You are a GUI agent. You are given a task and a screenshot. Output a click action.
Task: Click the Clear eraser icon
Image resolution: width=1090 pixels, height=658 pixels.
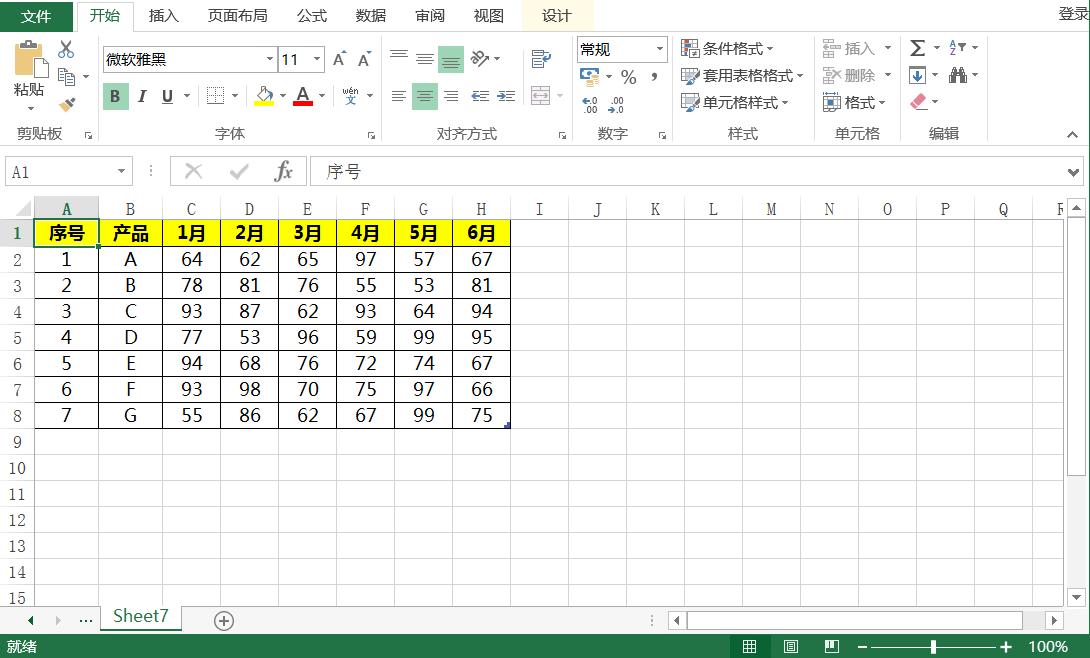919,102
